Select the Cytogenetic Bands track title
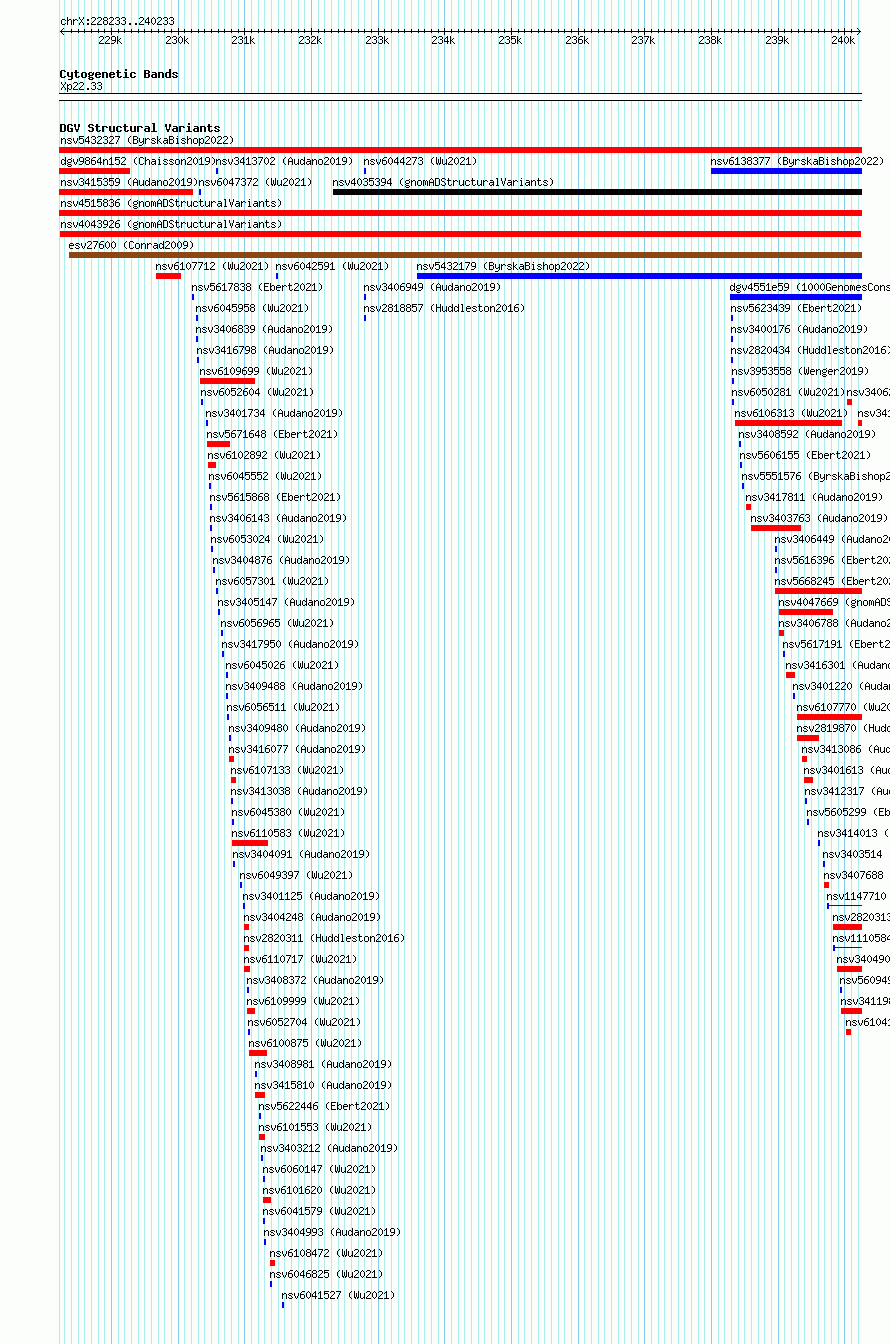Screen dimensions: 890x1344 pos(119,74)
